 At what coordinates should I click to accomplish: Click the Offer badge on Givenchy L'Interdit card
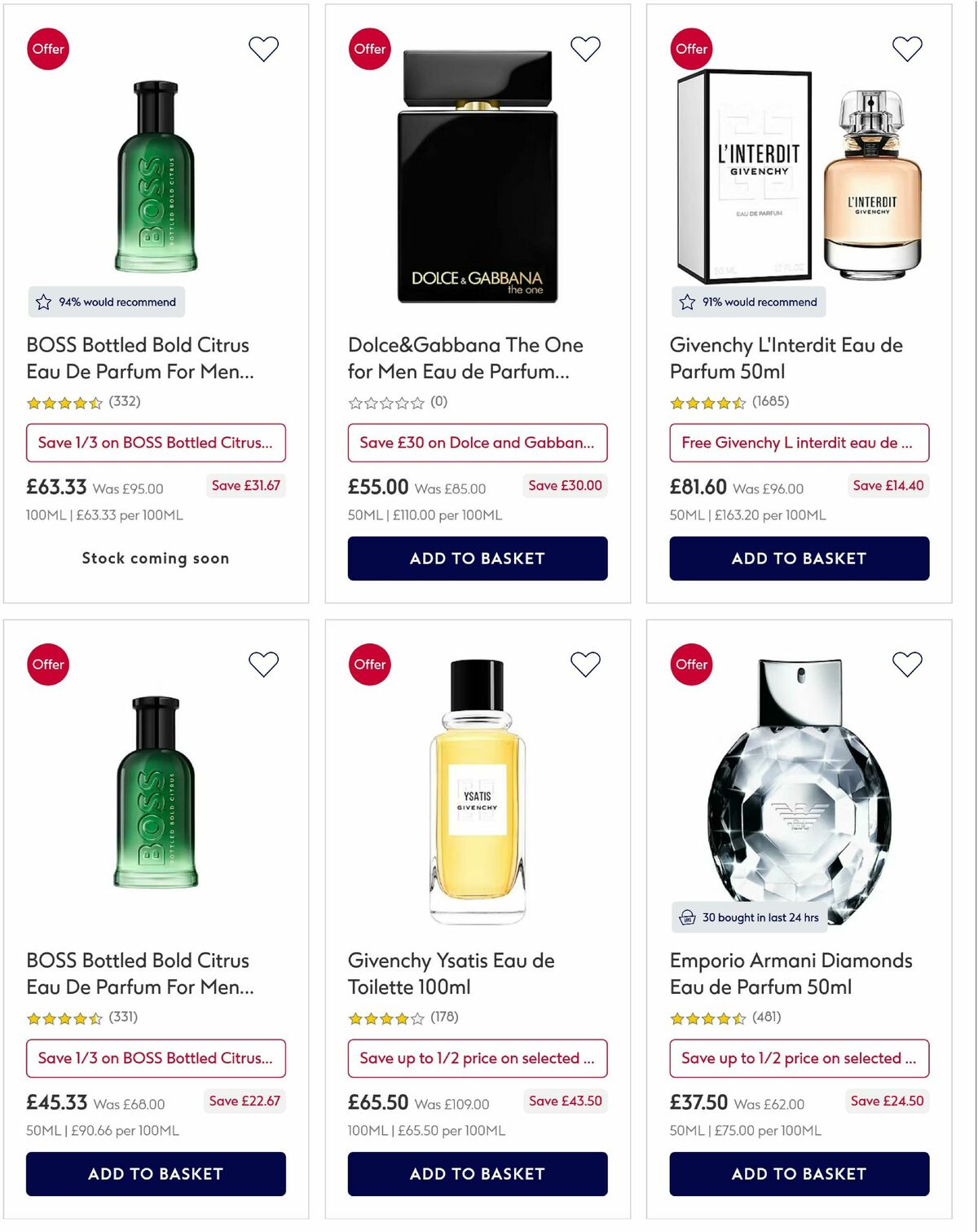click(x=691, y=49)
